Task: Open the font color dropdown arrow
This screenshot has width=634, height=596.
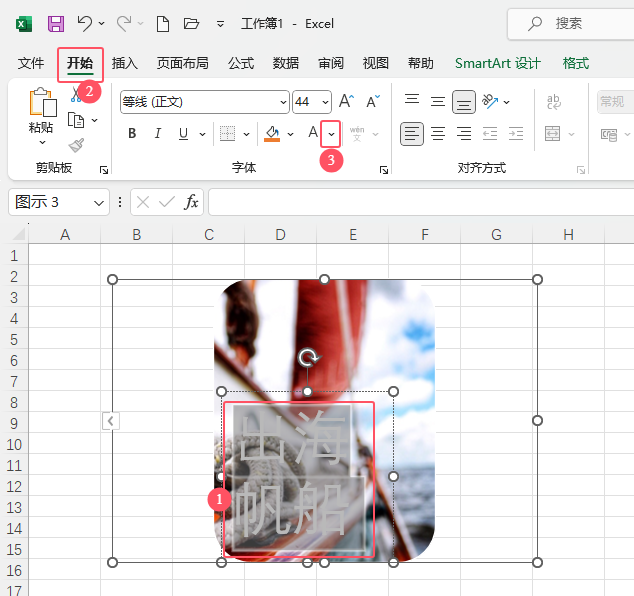Action: [331, 134]
